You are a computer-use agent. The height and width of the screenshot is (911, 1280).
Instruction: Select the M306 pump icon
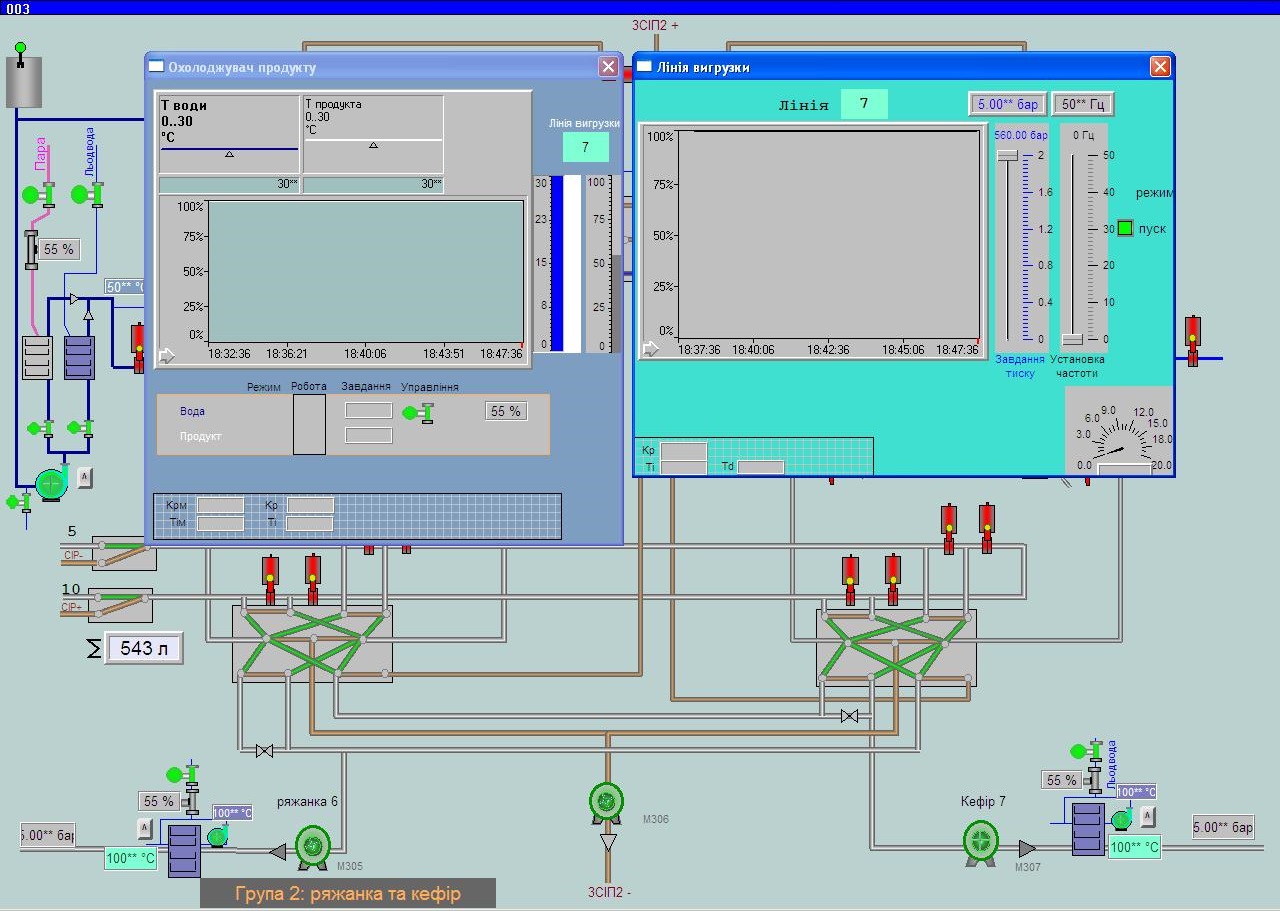click(x=606, y=801)
